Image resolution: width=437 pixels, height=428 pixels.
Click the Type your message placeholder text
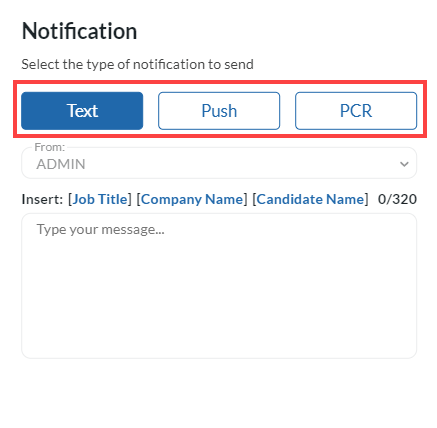(x=100, y=230)
